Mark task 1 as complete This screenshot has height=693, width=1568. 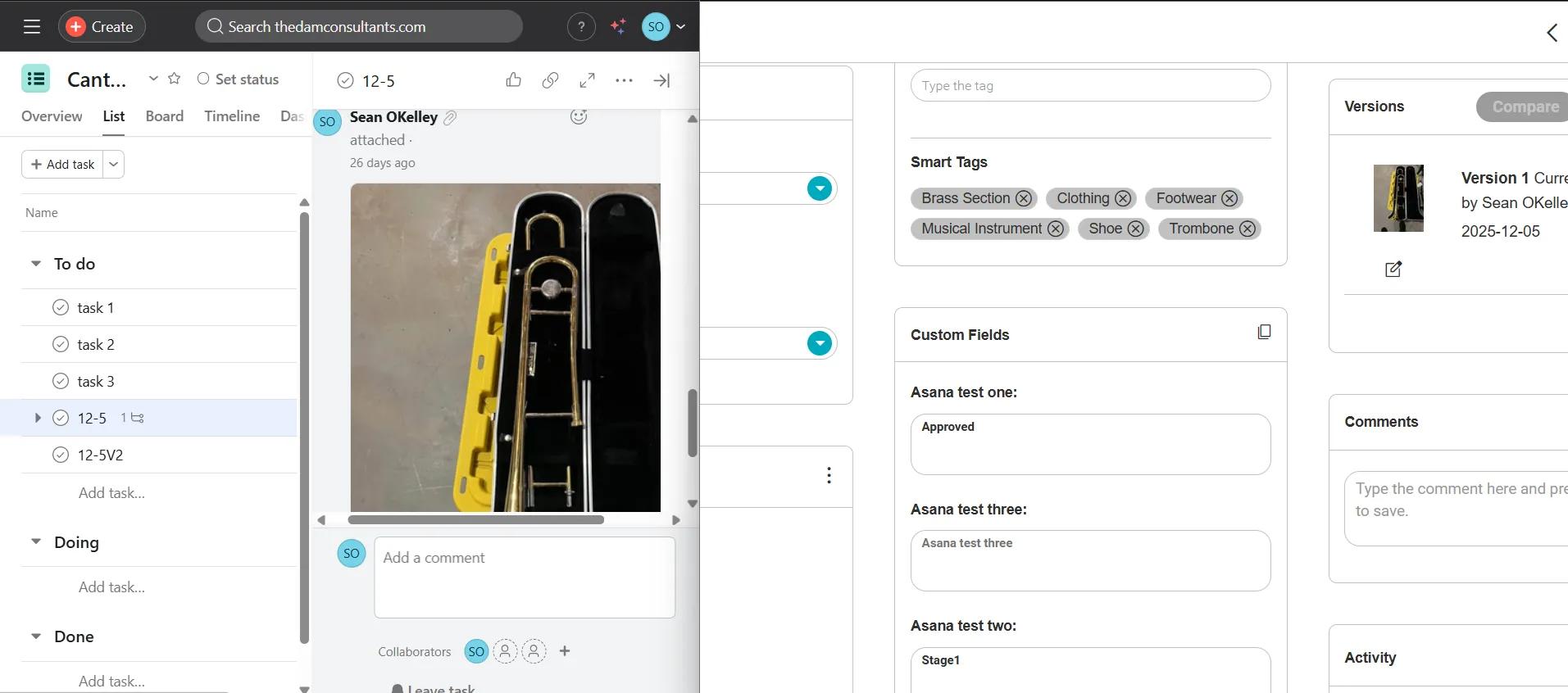click(61, 308)
